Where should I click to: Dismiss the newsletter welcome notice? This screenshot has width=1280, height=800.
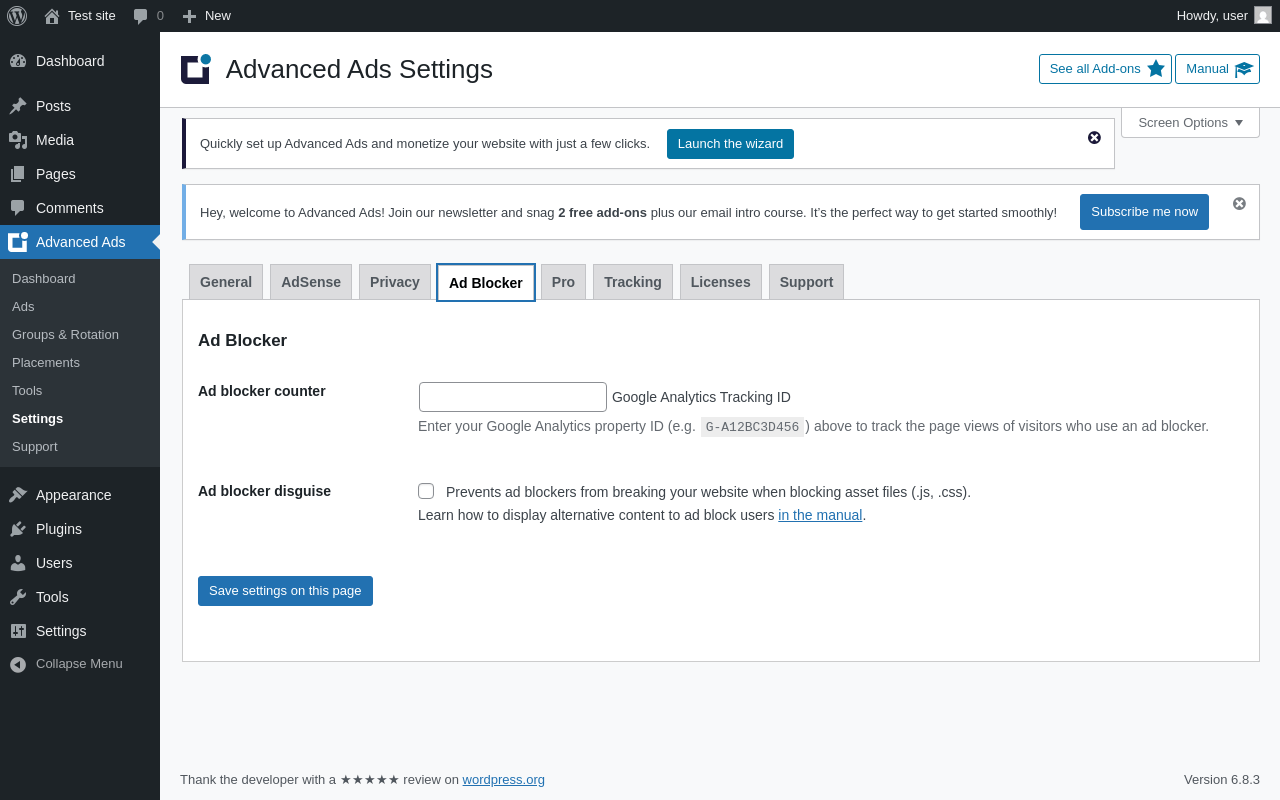(x=1239, y=204)
